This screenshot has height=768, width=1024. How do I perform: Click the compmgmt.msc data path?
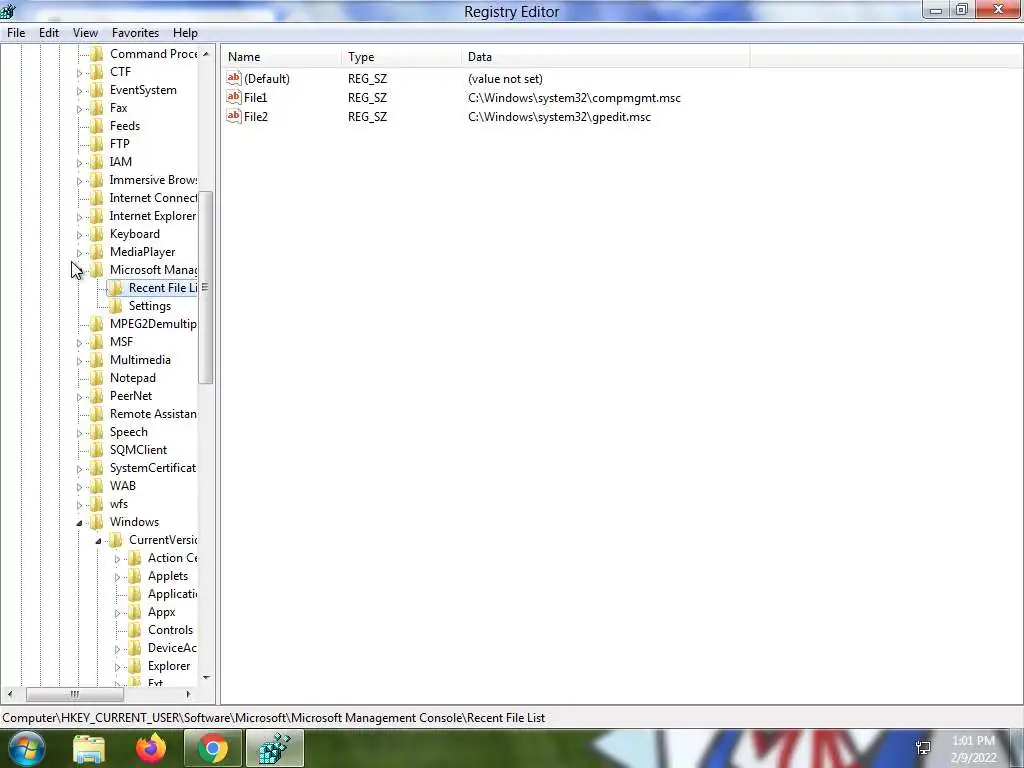[x=574, y=97]
